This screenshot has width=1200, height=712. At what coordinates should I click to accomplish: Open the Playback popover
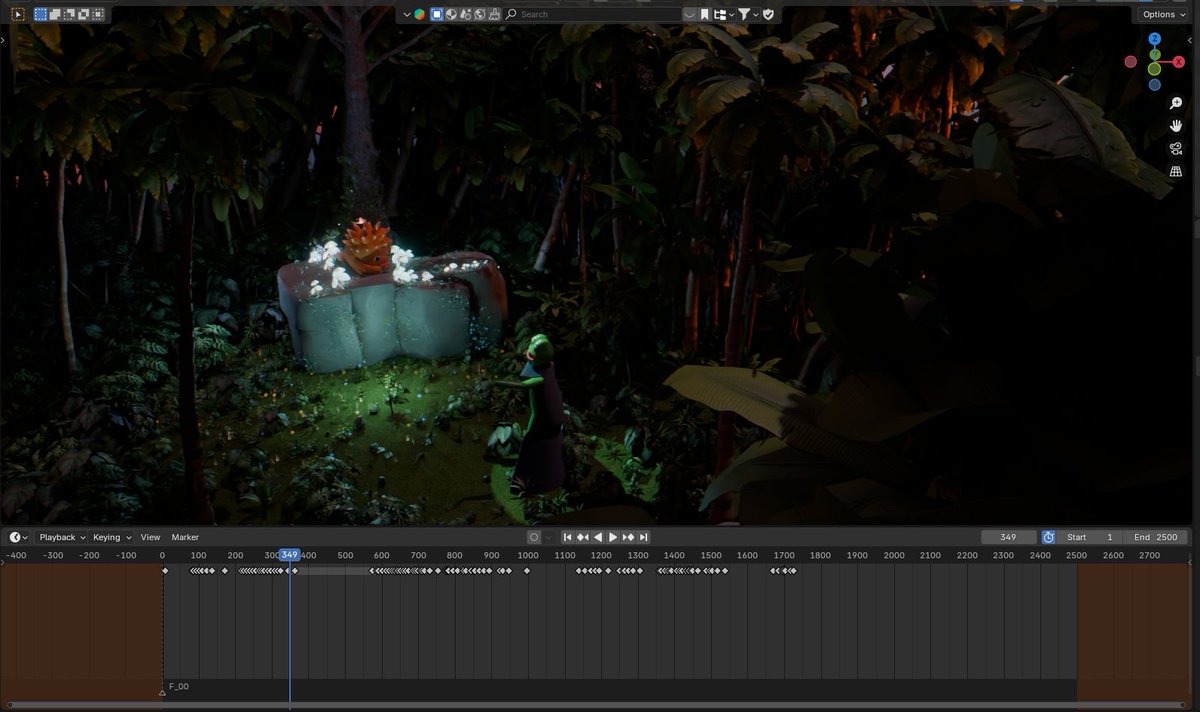62,537
